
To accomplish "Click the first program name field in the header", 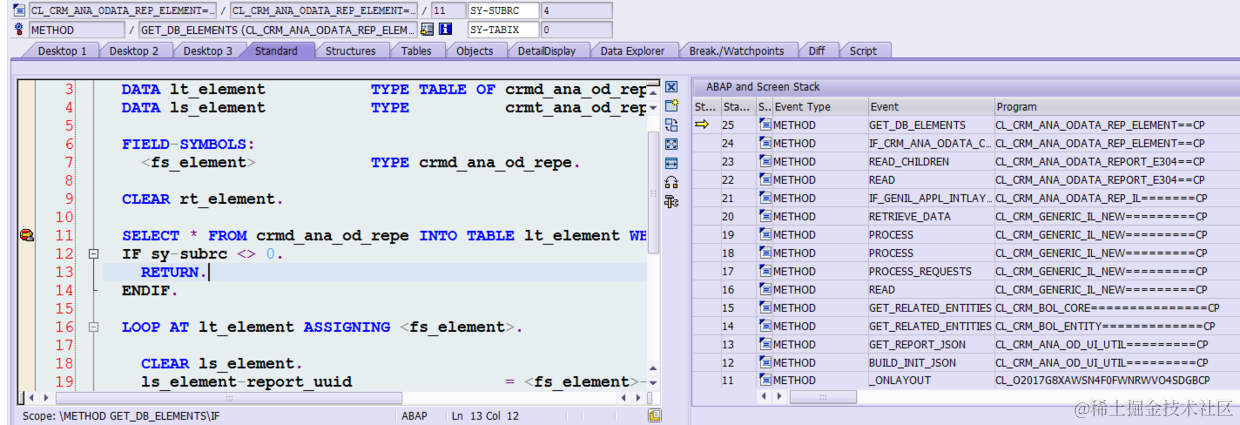I will pyautogui.click(x=123, y=11).
